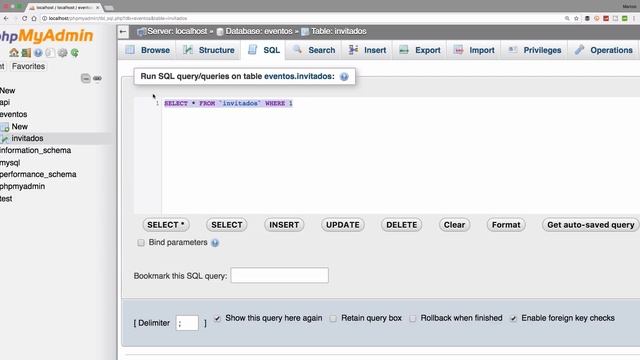The width and height of the screenshot is (640, 360).
Task: Click the black database extension icon
Action: [587, 18]
